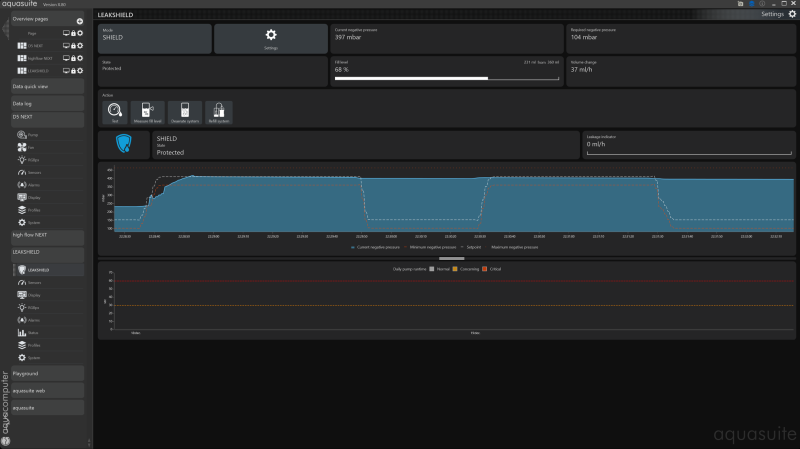
Task: Run the leak Test action
Action: (x=115, y=112)
